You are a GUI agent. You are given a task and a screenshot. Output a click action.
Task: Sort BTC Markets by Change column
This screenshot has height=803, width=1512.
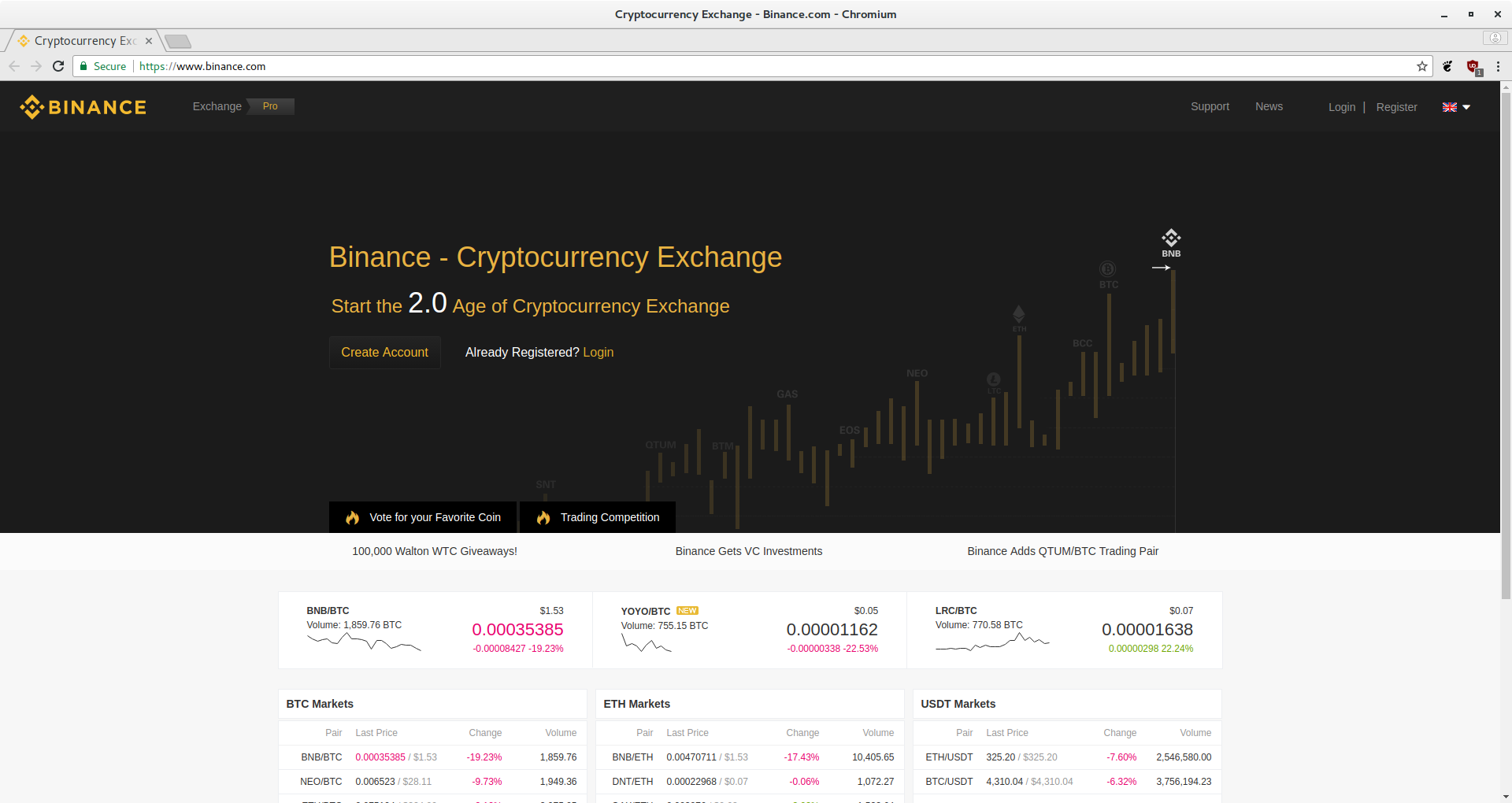tap(485, 733)
